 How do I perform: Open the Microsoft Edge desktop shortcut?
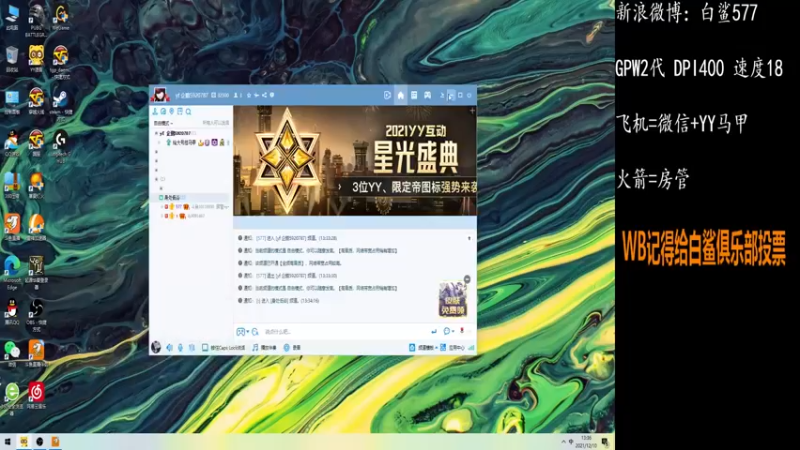pos(12,273)
